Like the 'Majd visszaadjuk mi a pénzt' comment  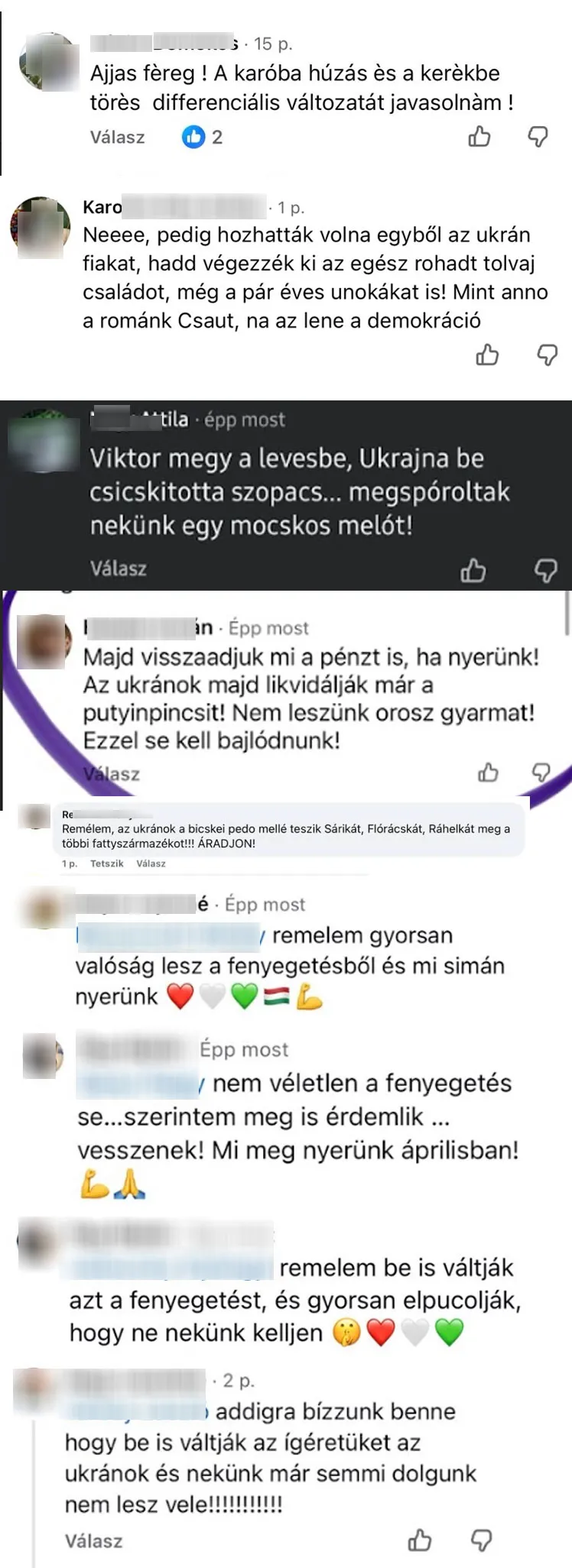[x=488, y=773]
